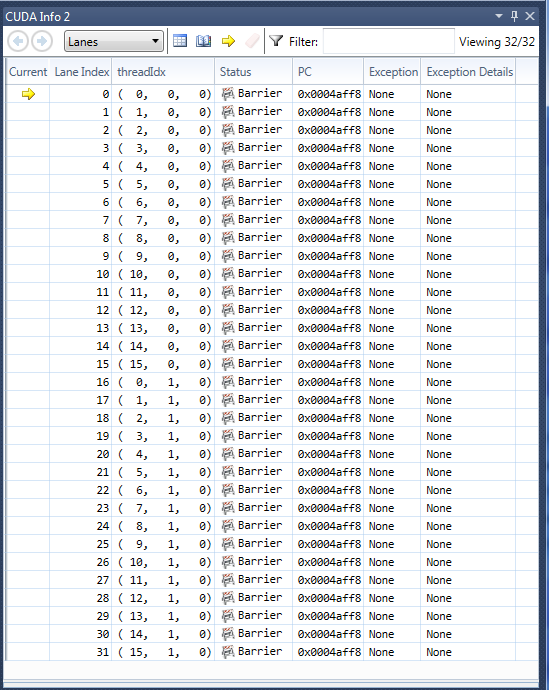Image resolution: width=549 pixels, height=690 pixels.
Task: Toggle the auto-hide pin icon
Action: click(x=514, y=16)
